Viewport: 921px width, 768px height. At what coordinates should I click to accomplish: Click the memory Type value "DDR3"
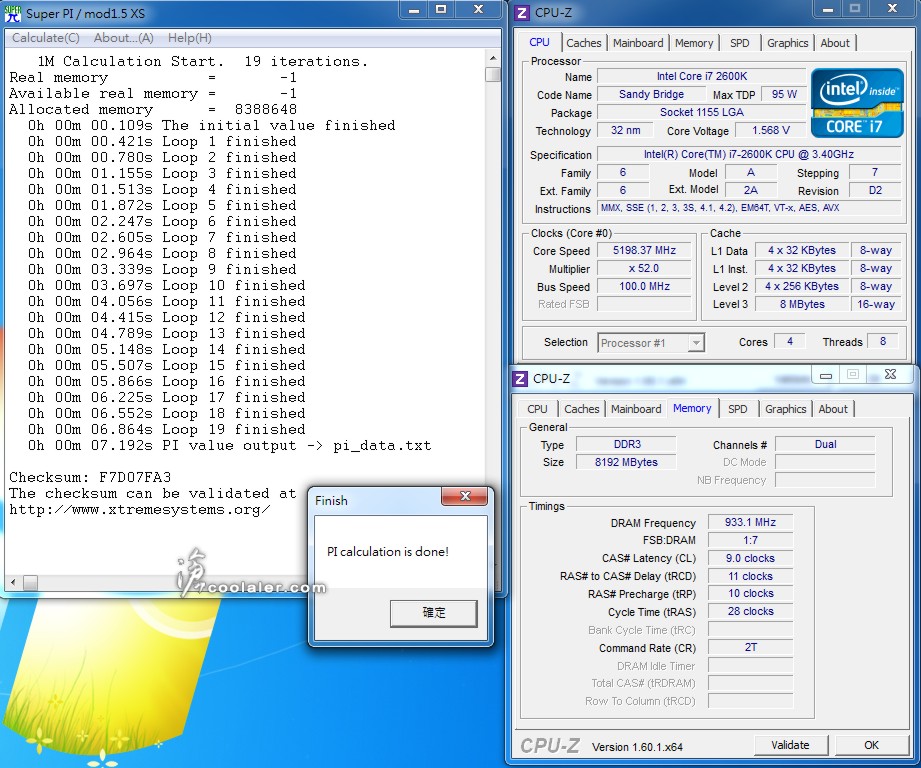[x=626, y=444]
